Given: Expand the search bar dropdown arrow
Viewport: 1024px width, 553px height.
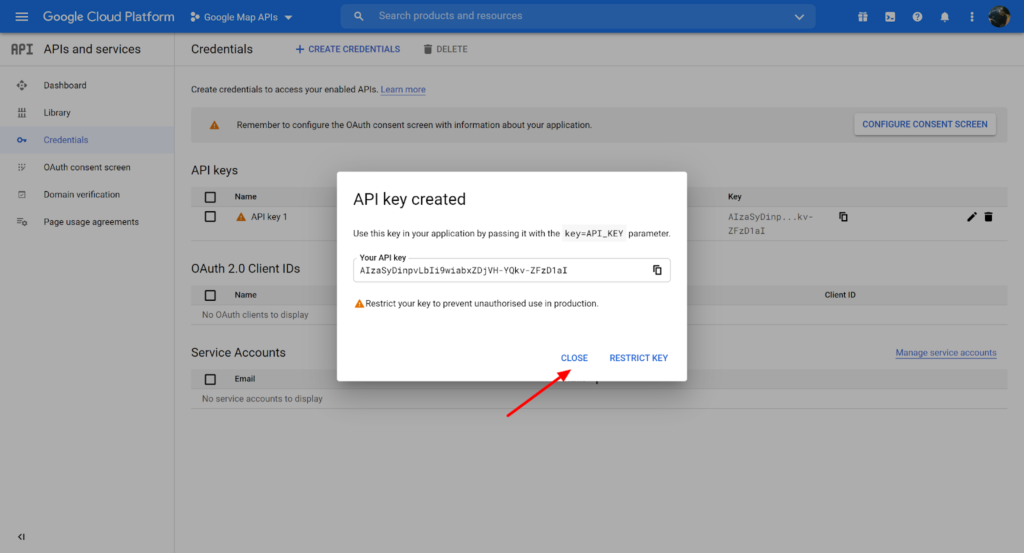Looking at the screenshot, I should coord(799,17).
